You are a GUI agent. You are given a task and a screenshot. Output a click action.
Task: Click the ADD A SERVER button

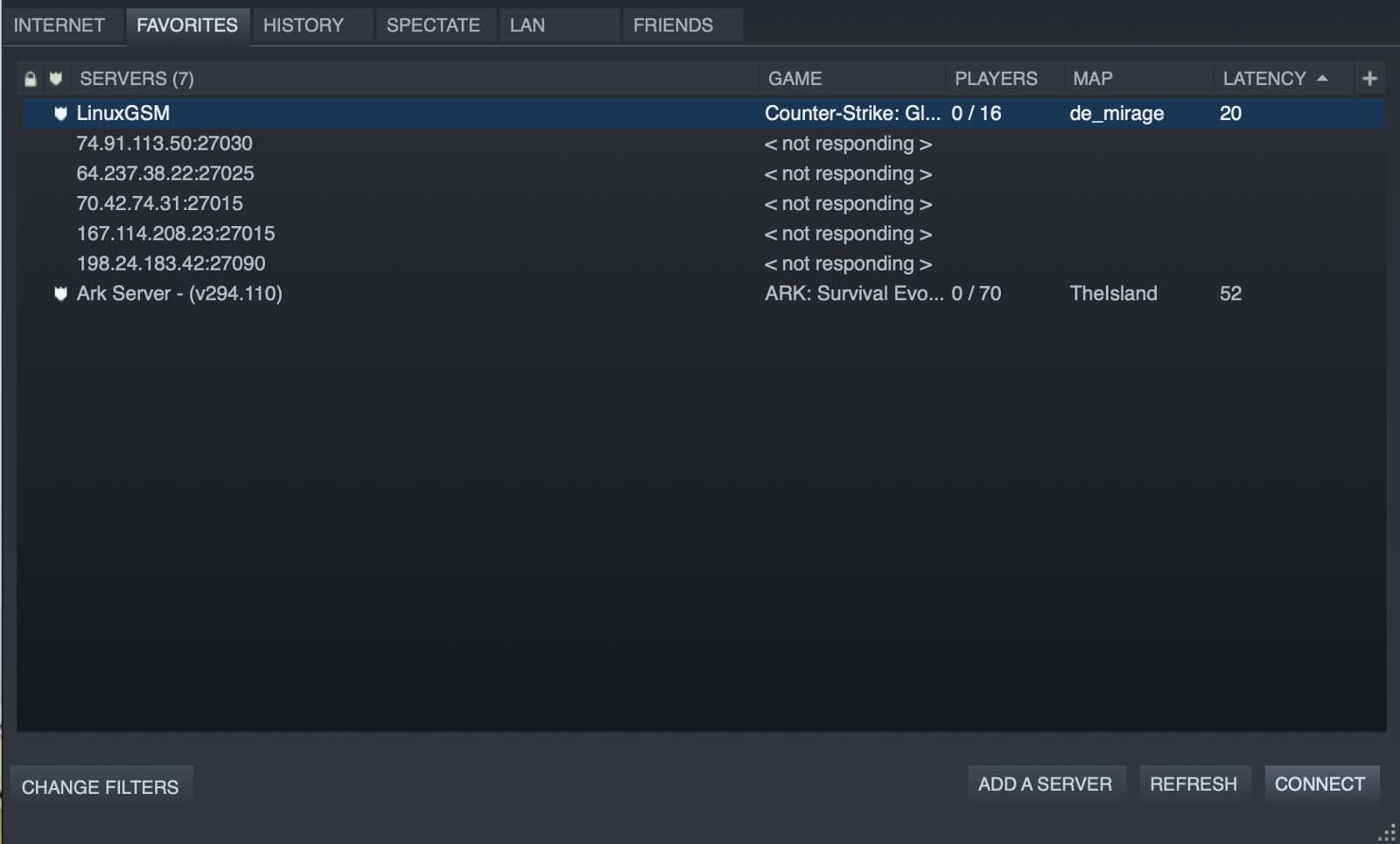pos(1046,784)
